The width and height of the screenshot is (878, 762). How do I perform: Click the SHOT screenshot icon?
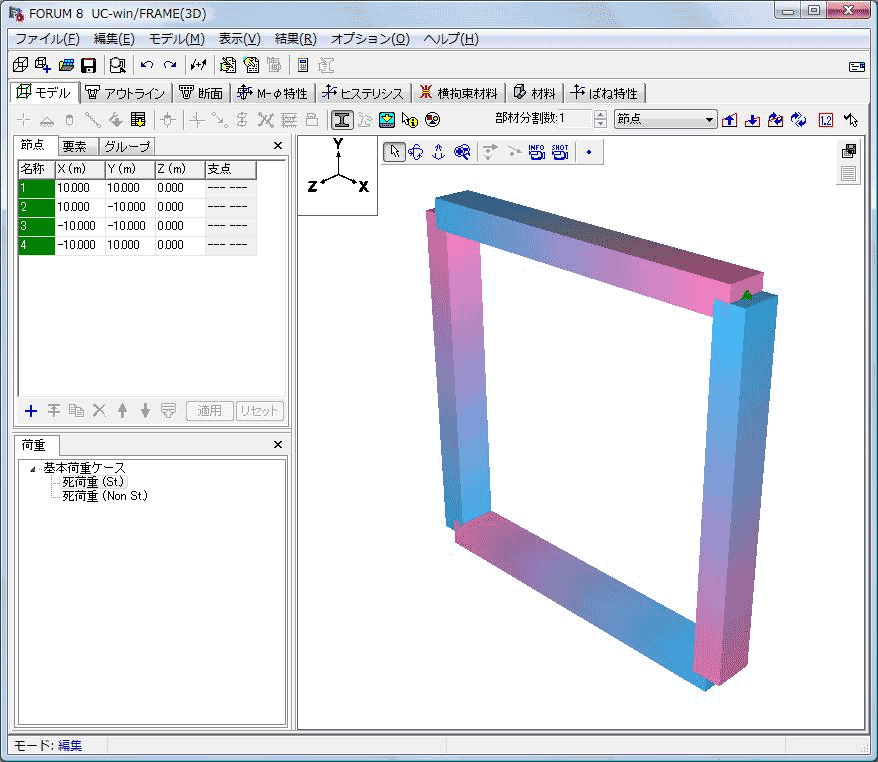560,152
